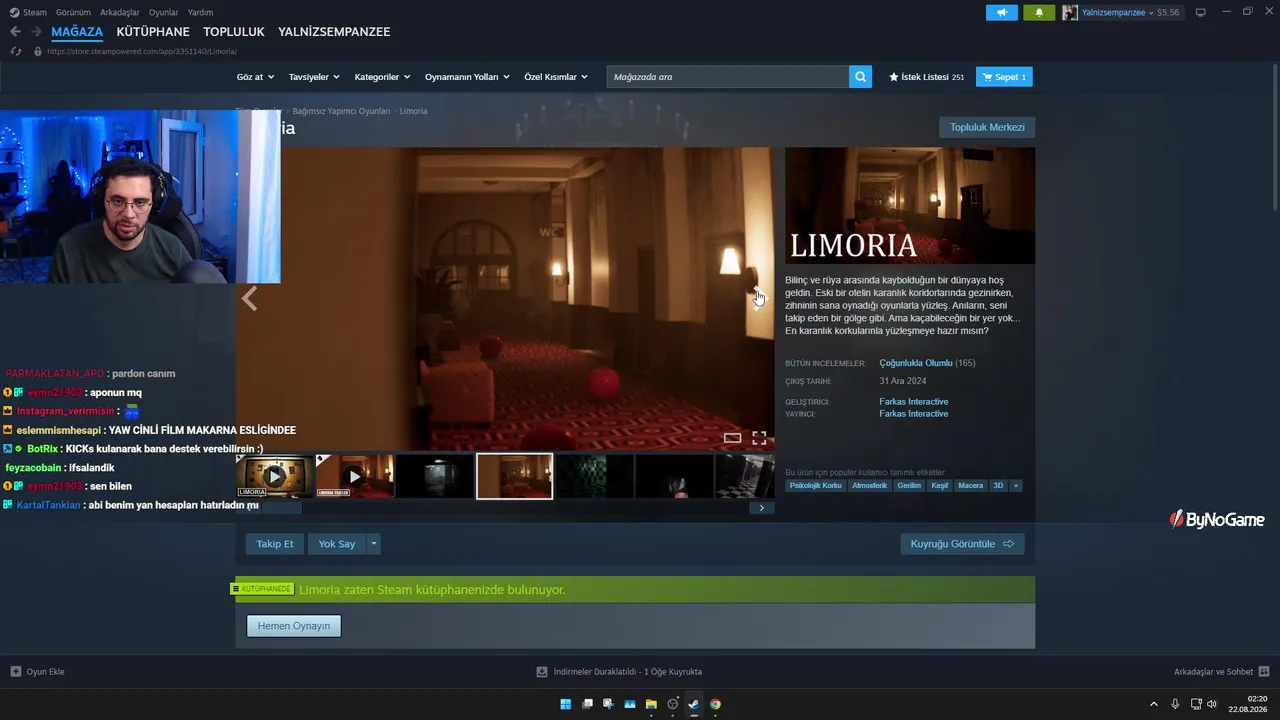Screen dimensions: 1280x720
Task: Open the green notifications bell
Action: tap(1039, 13)
